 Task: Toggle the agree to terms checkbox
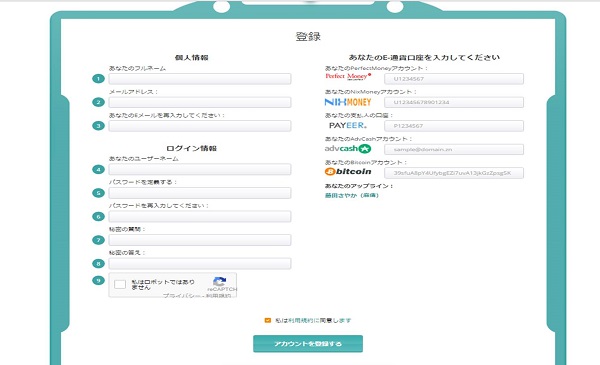(268, 320)
